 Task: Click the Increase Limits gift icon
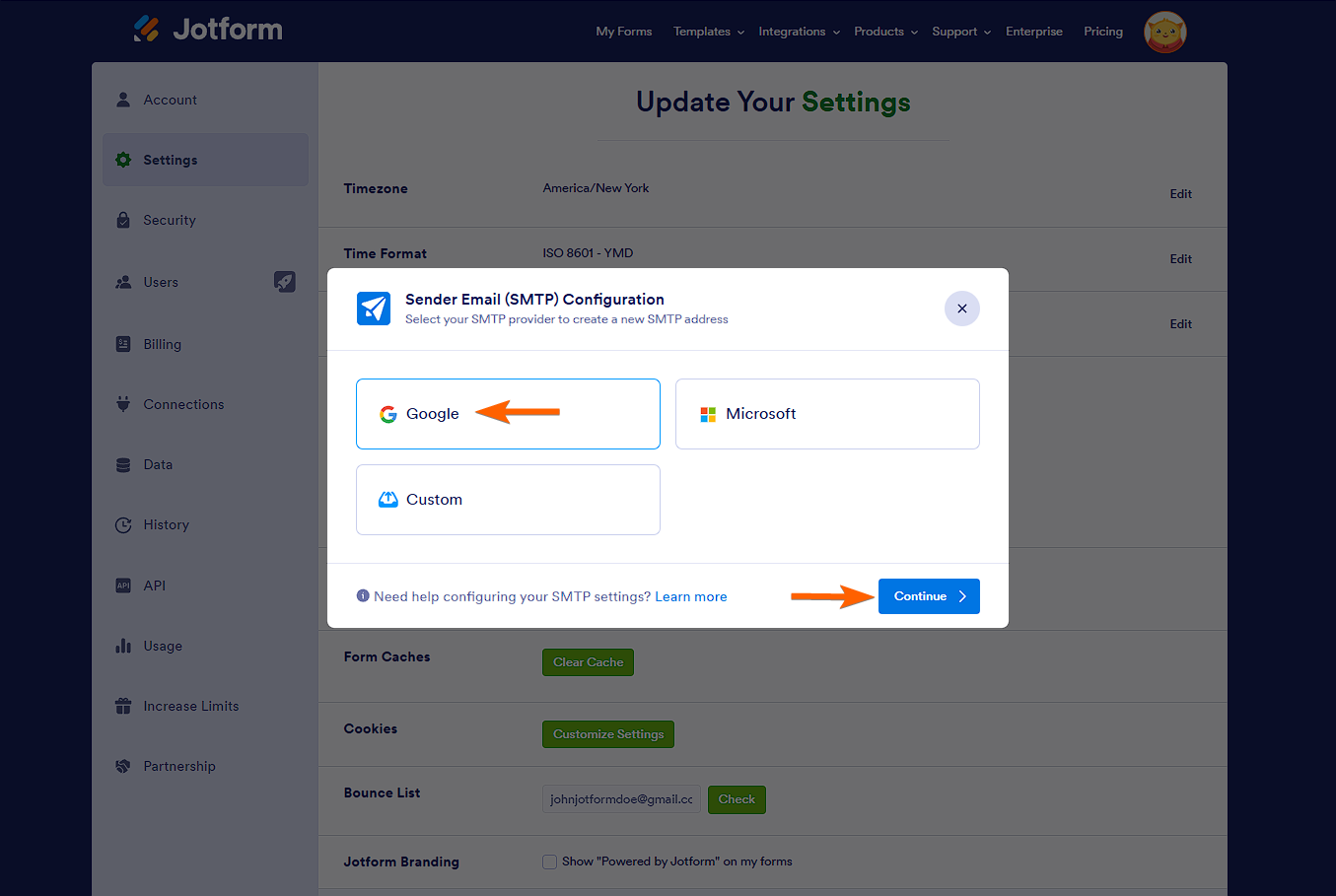click(123, 706)
